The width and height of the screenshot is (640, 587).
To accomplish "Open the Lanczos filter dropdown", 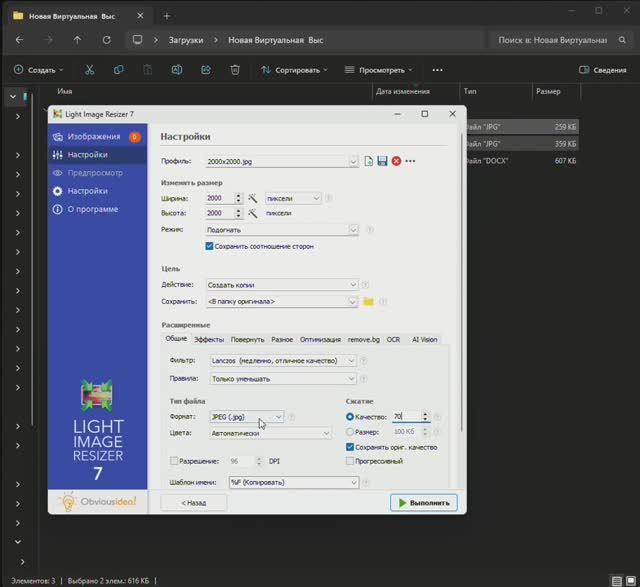I will (283, 360).
